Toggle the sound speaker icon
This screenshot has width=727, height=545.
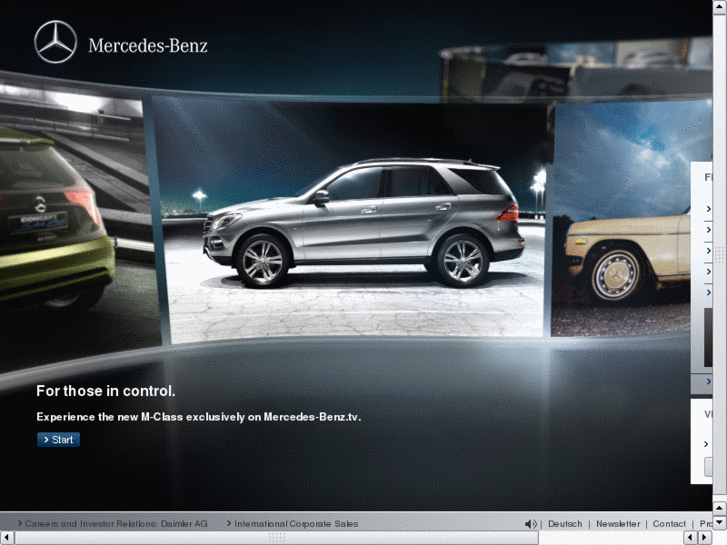tap(530, 524)
